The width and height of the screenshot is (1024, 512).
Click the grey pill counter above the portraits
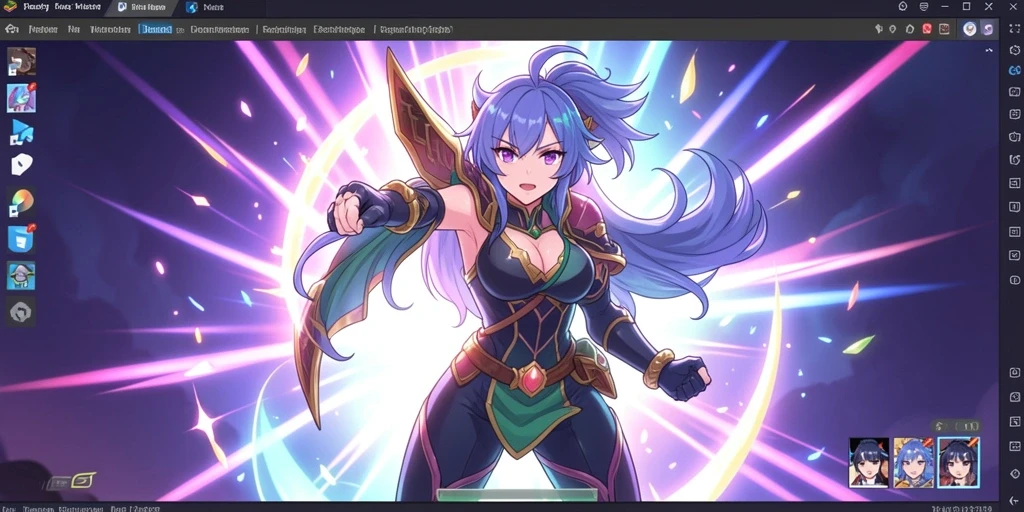coord(957,426)
